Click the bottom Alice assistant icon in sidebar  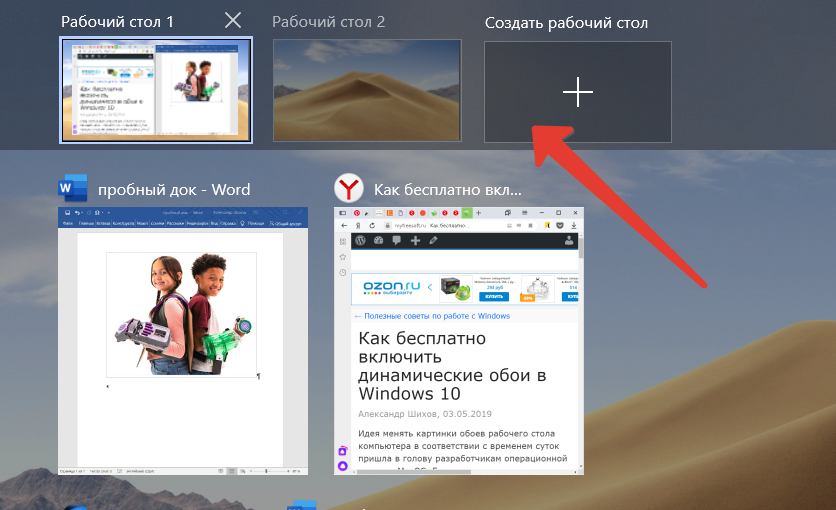point(342,466)
